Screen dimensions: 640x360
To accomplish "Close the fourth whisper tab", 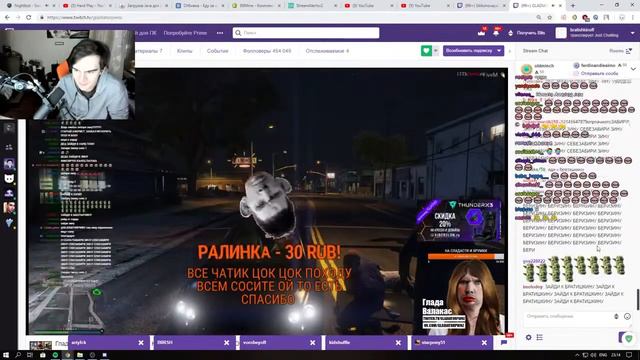I will (x=398, y=343).
